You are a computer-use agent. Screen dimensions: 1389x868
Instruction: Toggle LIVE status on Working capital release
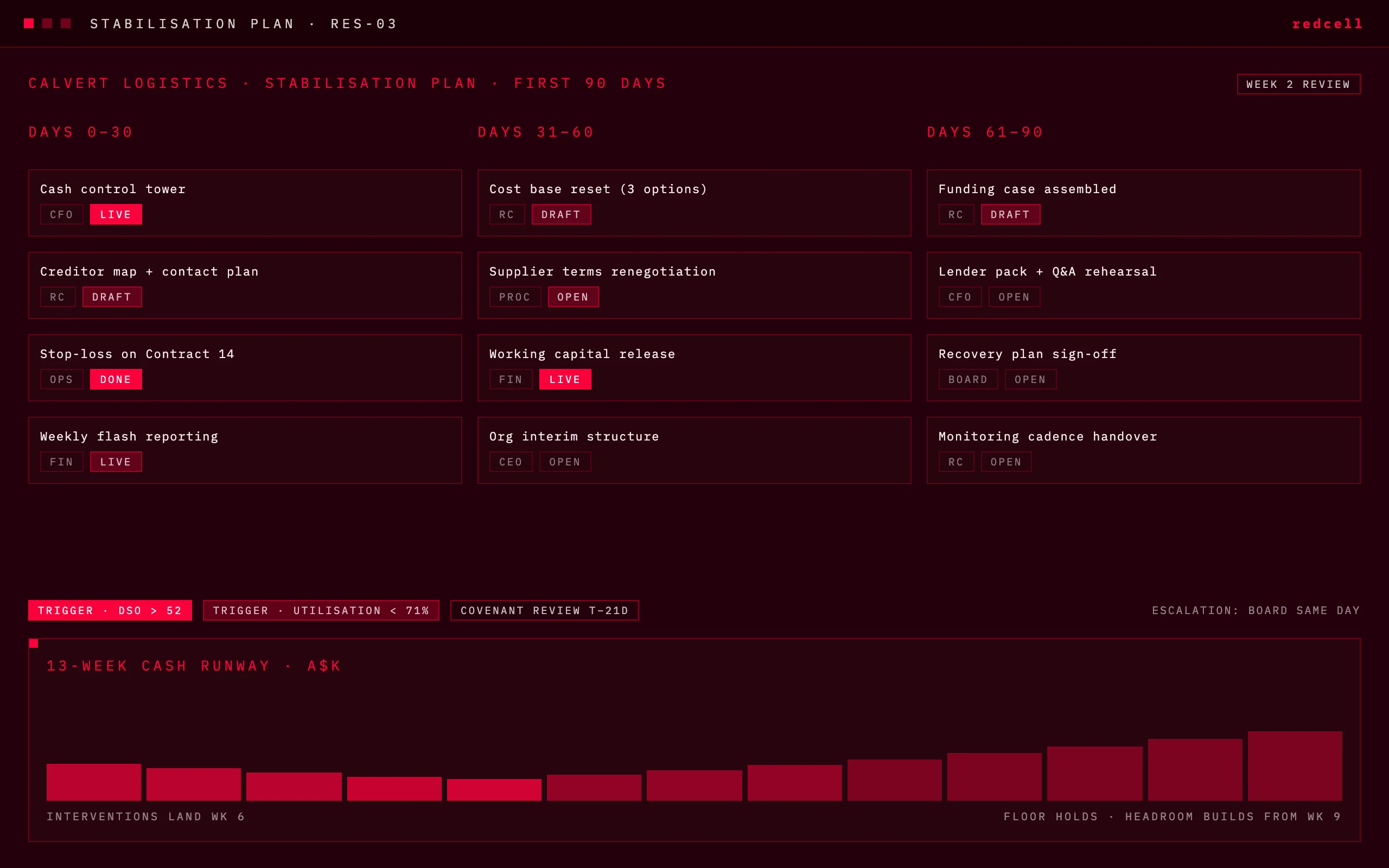click(x=565, y=379)
